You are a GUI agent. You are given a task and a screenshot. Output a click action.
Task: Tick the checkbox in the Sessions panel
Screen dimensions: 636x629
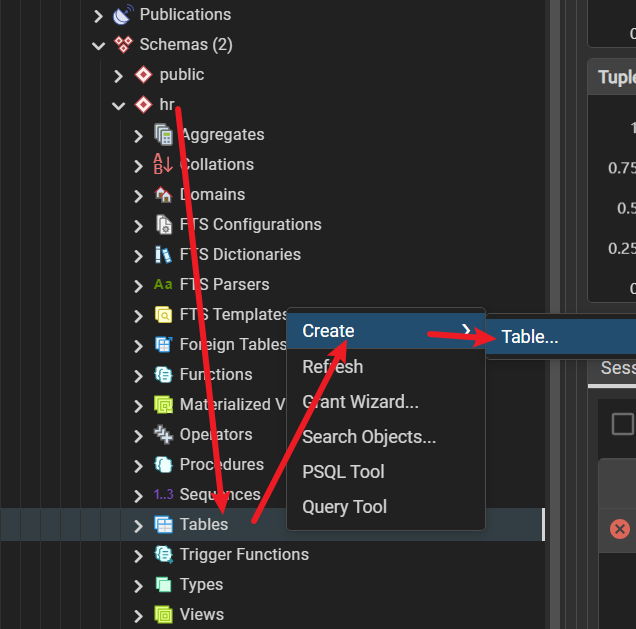pos(622,424)
